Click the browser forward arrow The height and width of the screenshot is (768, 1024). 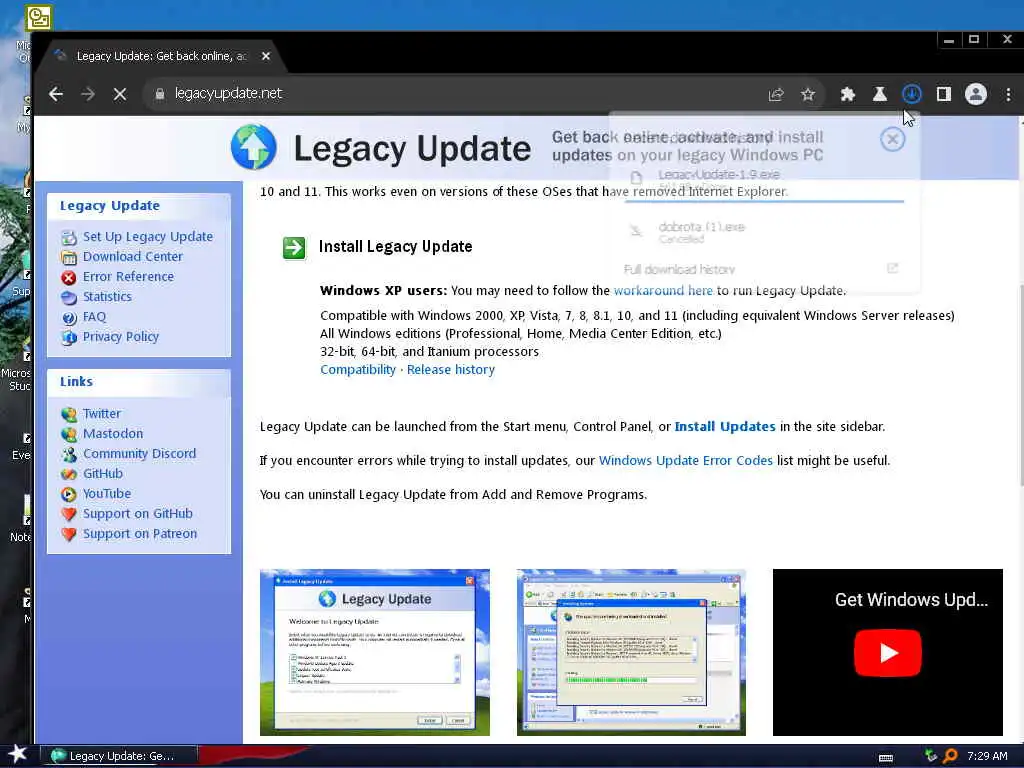pos(88,94)
